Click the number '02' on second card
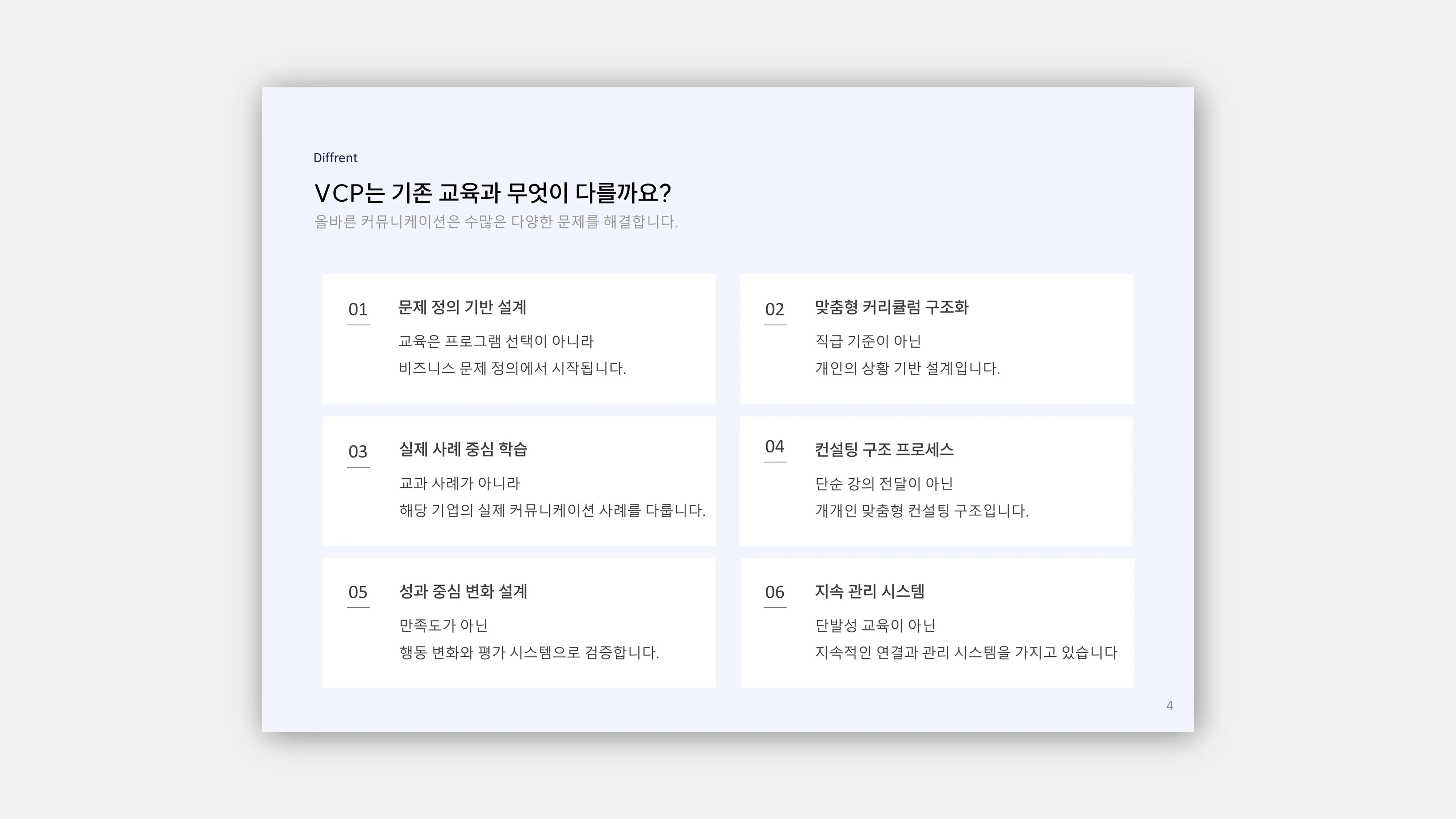 pyautogui.click(x=774, y=309)
